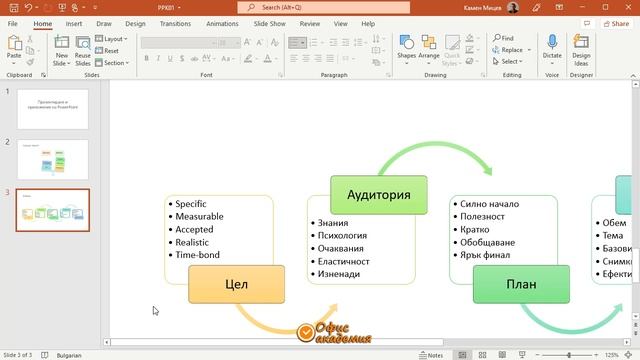
Task: Open Arrange options
Action: click(429, 50)
